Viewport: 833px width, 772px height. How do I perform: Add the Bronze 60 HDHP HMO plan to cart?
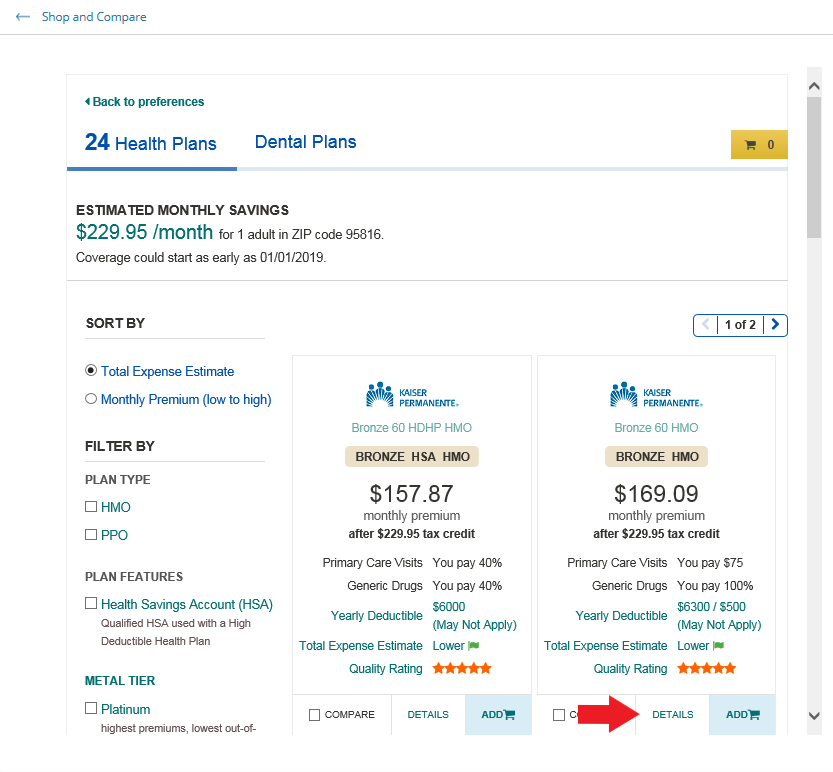point(498,715)
